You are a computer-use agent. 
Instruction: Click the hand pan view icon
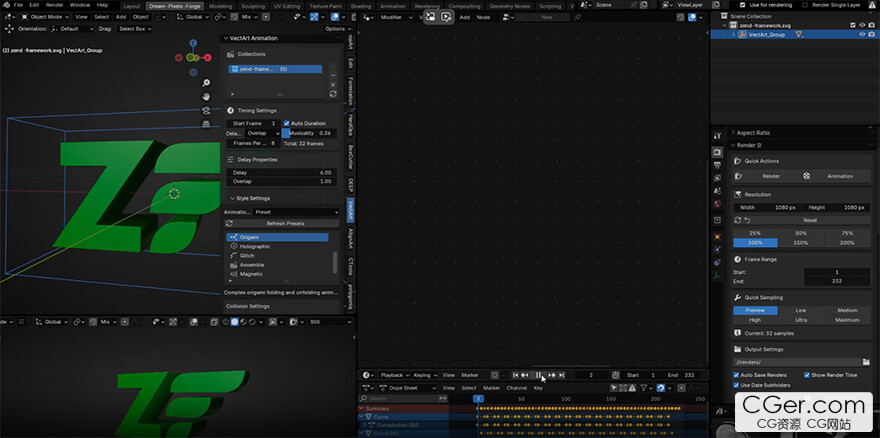(207, 97)
